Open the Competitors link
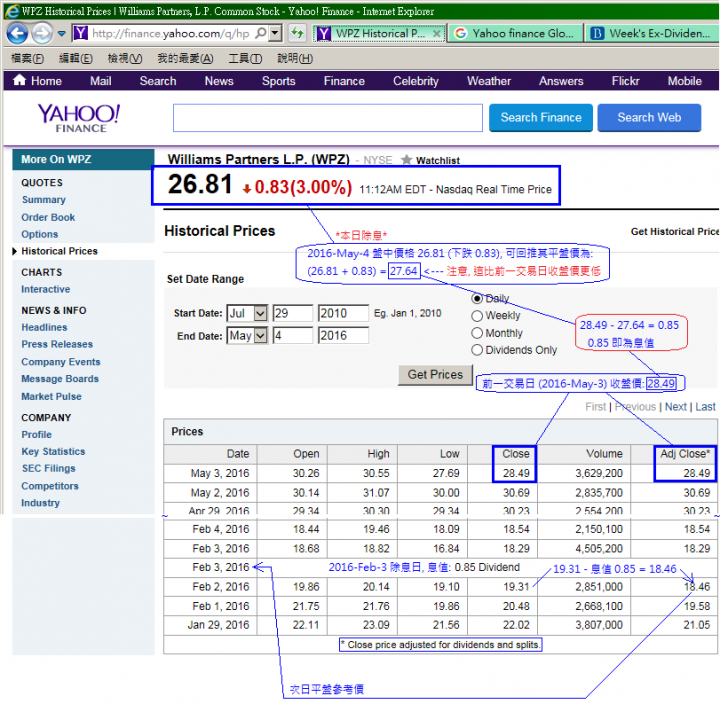 pos(50,486)
